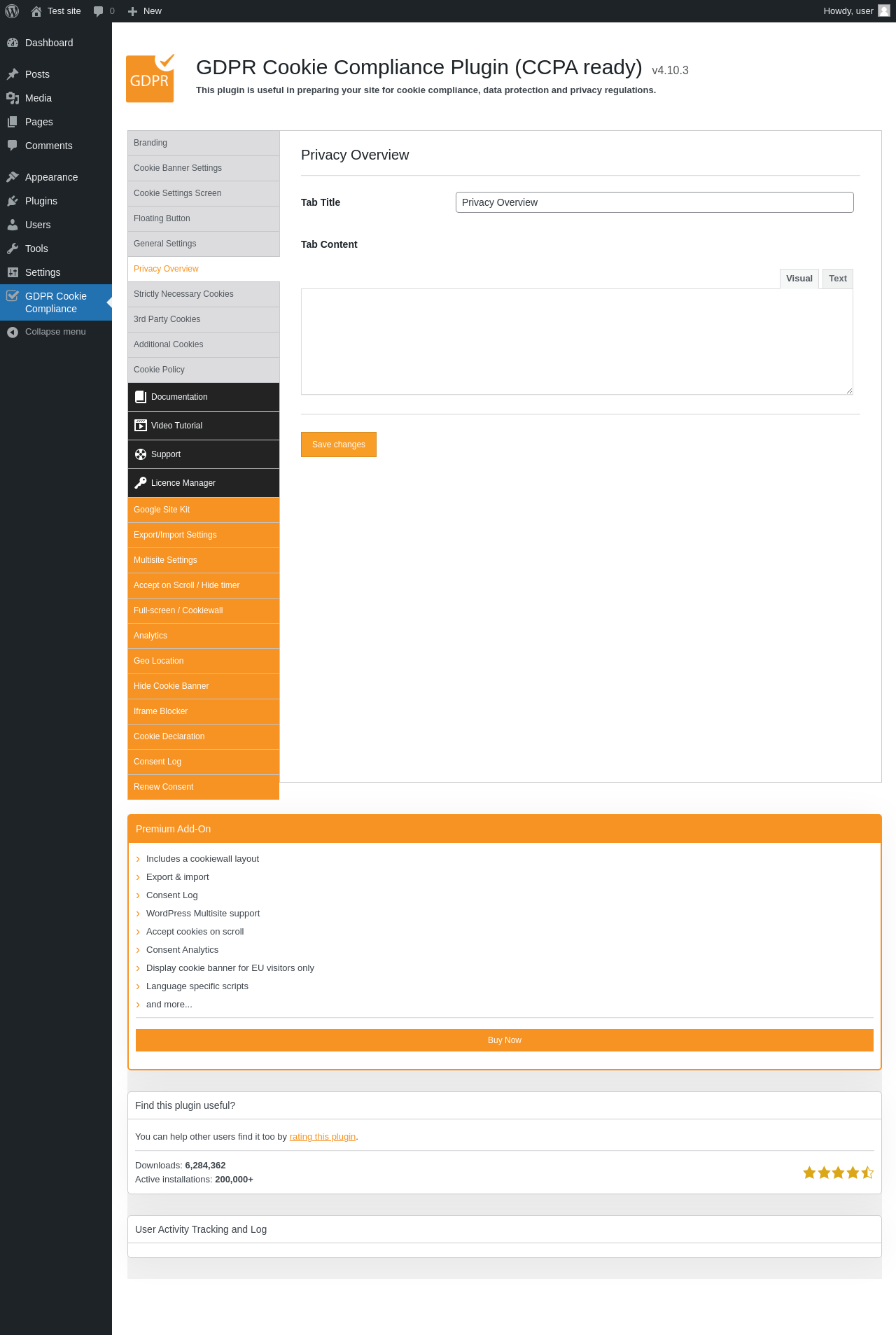Click the 'Includes a cookiewall layout' list item
Image resolution: width=896 pixels, height=1335 pixels.
202,859
